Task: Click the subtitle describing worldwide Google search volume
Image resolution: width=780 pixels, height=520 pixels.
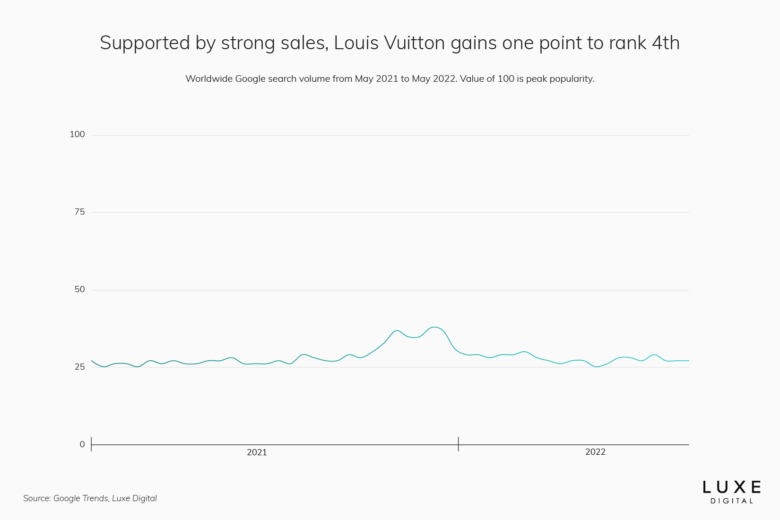Action: 390,78
